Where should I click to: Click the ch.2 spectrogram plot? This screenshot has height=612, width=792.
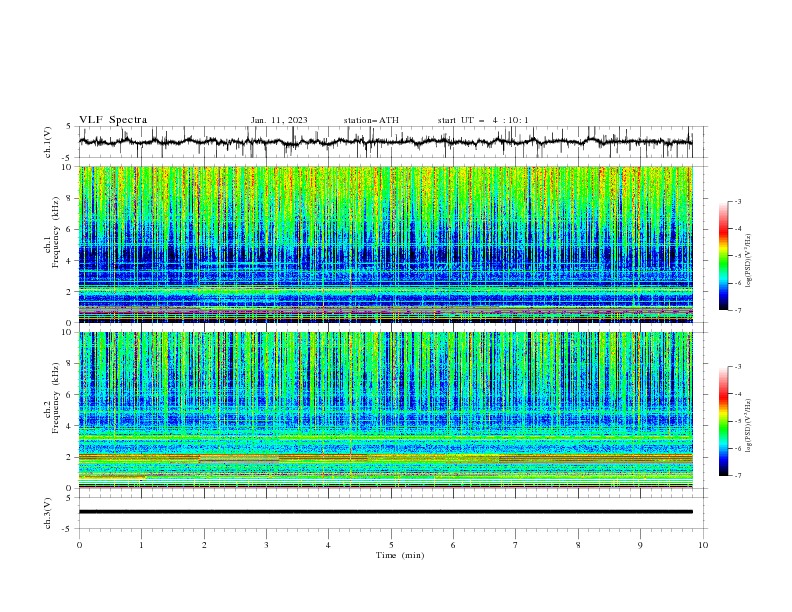coord(386,410)
